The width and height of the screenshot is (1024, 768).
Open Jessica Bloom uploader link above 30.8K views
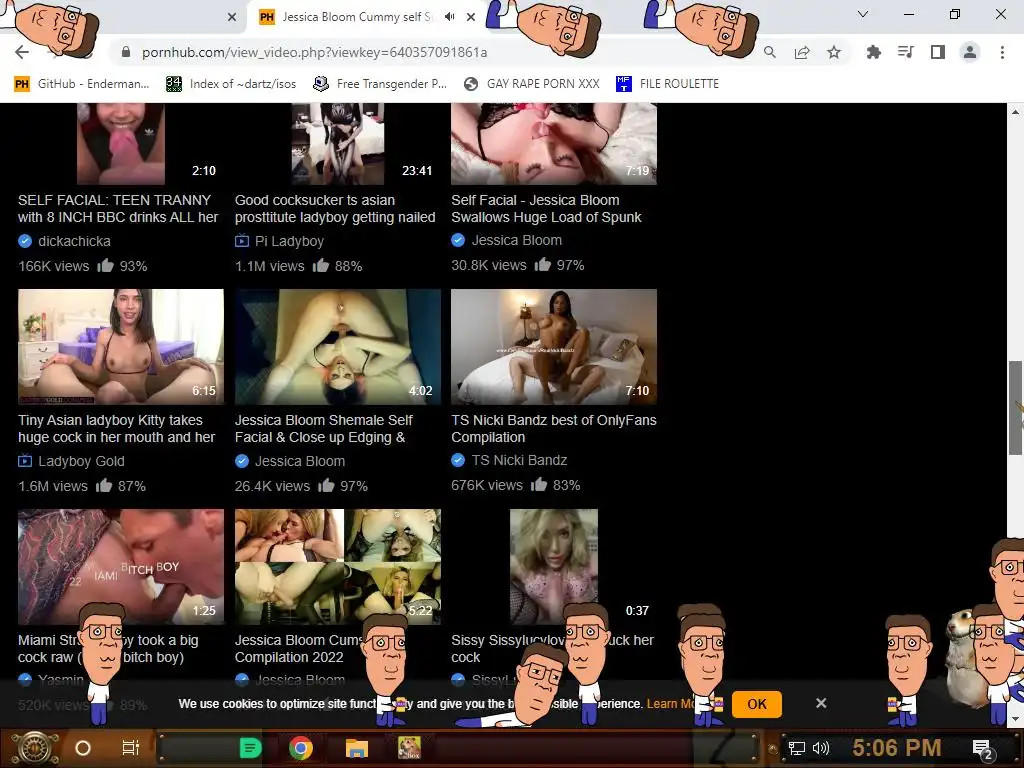517,240
